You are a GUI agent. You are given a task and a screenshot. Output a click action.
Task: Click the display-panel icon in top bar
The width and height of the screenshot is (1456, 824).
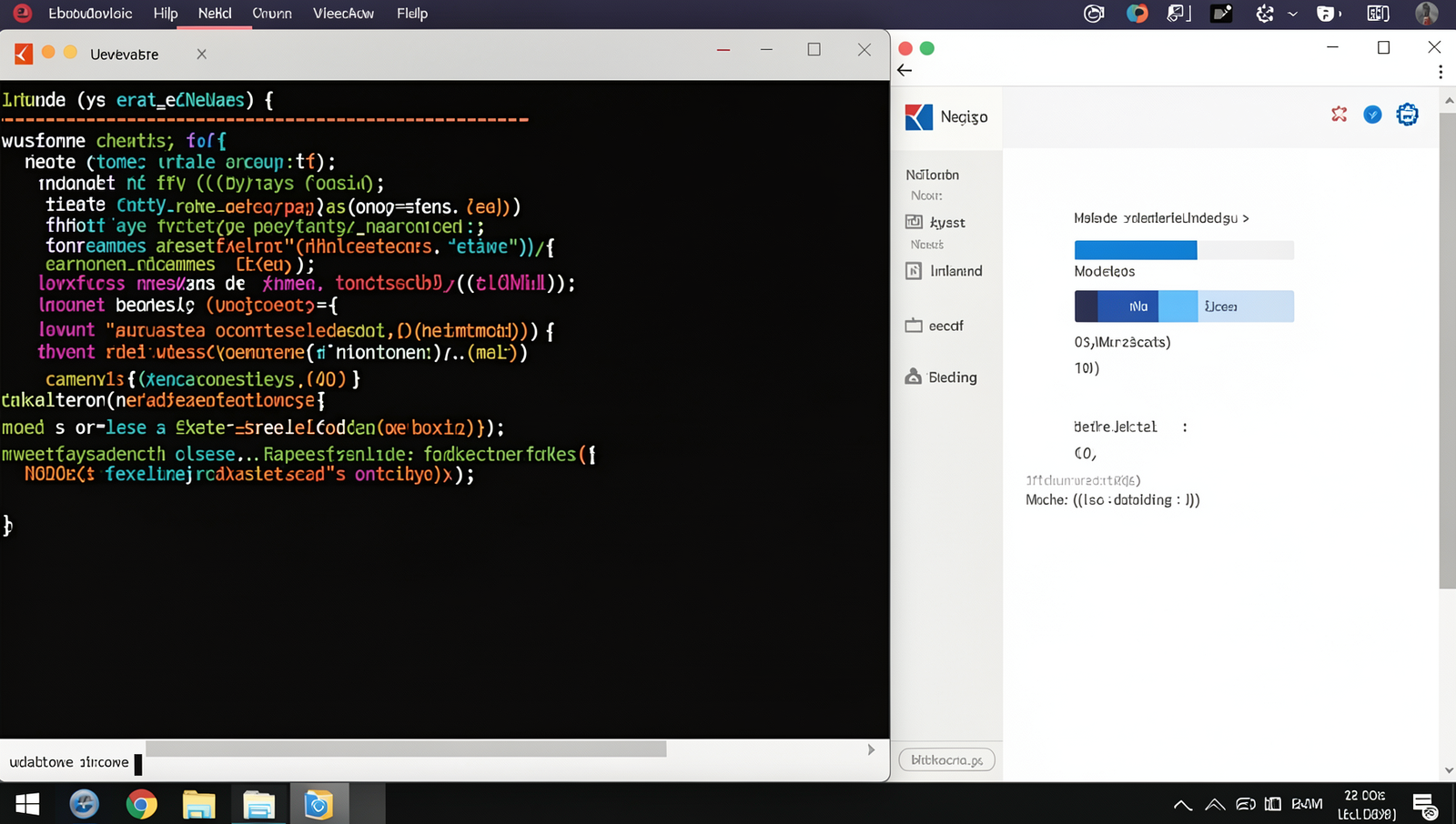[1378, 14]
